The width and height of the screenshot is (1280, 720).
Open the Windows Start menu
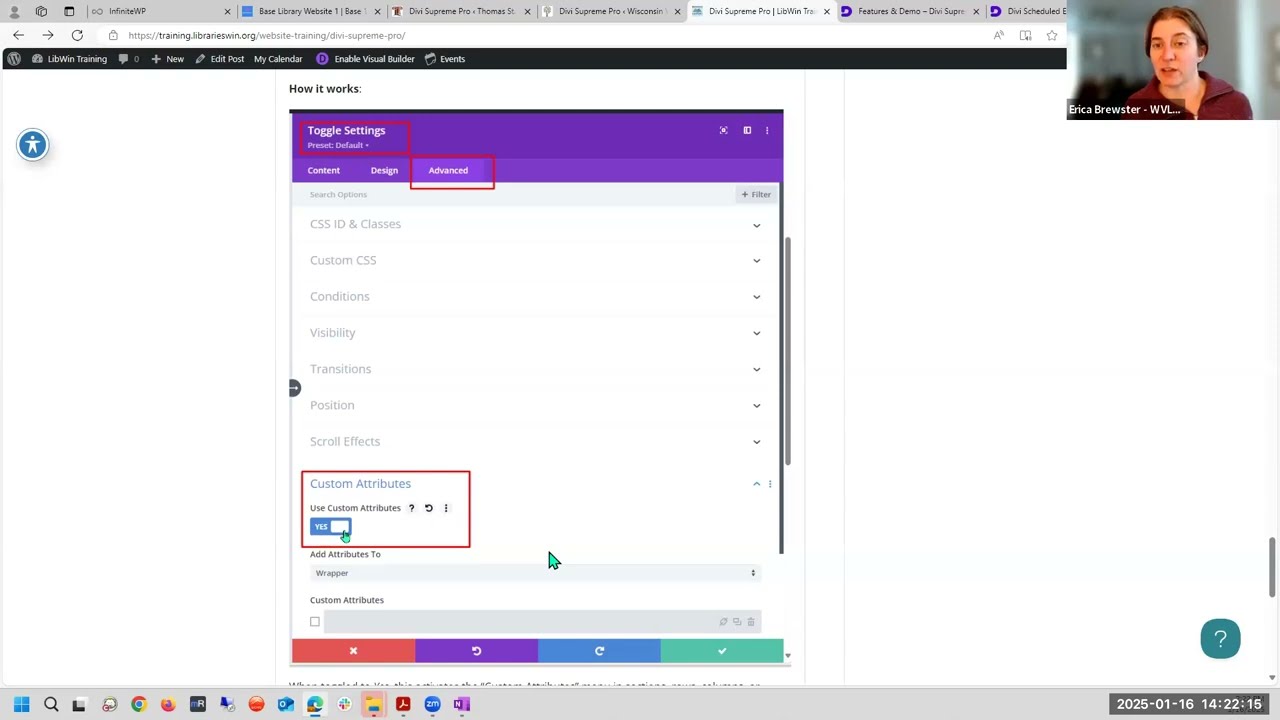coord(21,704)
